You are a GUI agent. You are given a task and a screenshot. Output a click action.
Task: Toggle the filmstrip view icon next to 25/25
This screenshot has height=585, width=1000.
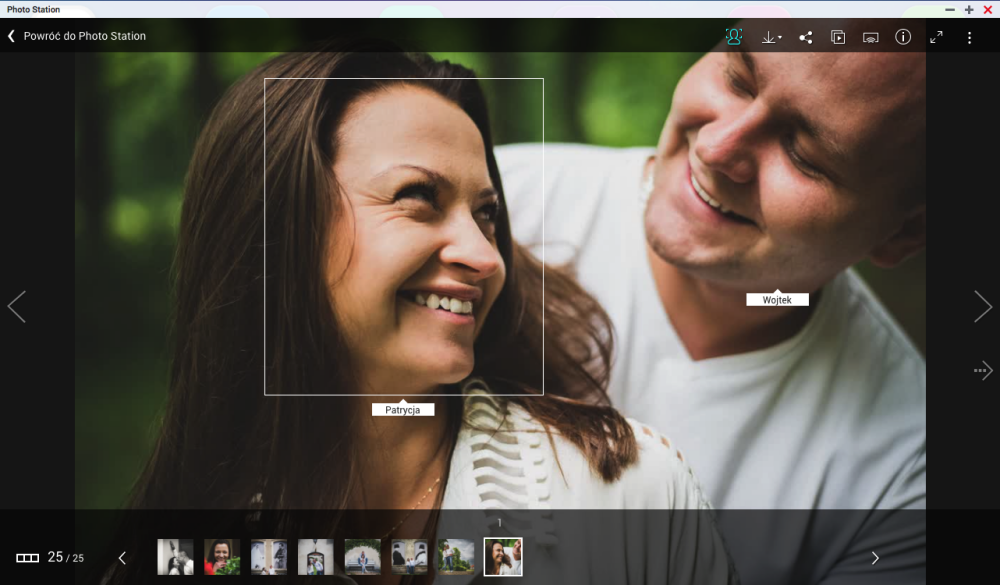pos(27,558)
